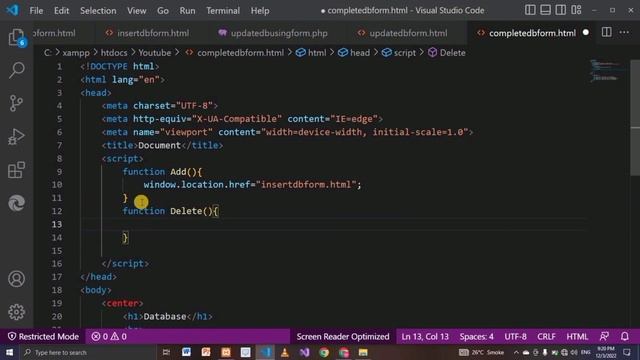Open the Terminal menu
The width and height of the screenshot is (640, 360).
click(222, 11)
